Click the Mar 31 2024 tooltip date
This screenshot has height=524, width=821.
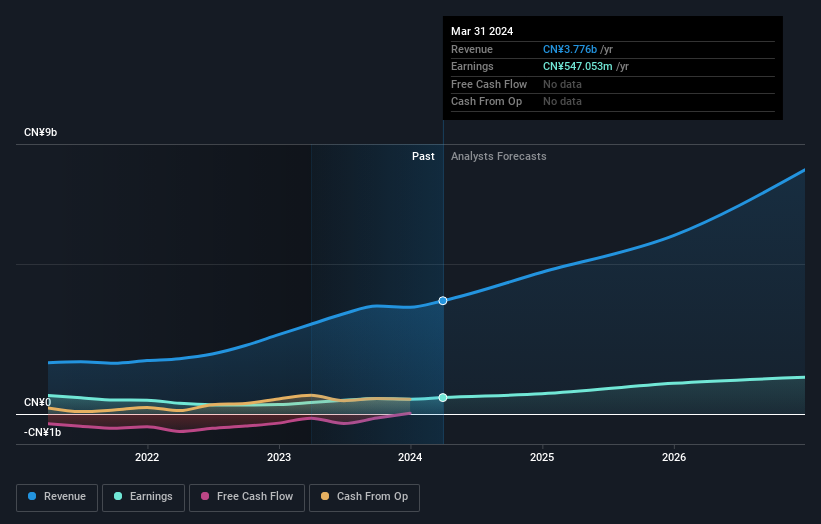[x=482, y=31]
